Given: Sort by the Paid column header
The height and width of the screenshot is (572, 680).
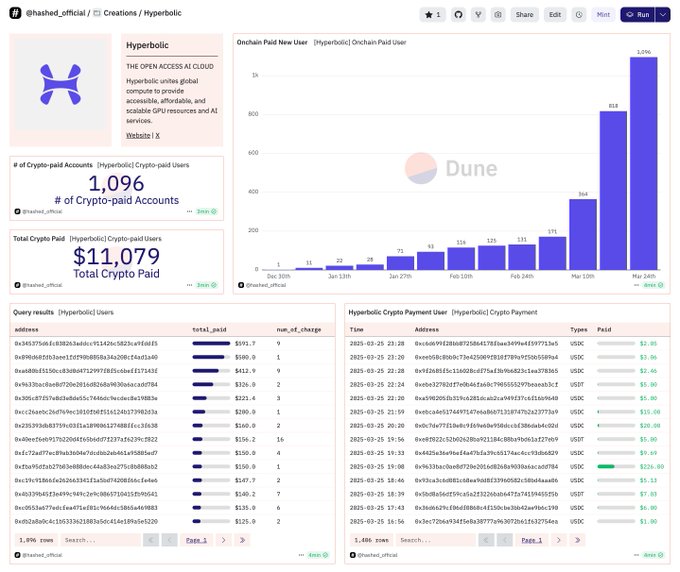Looking at the screenshot, I should [x=604, y=330].
